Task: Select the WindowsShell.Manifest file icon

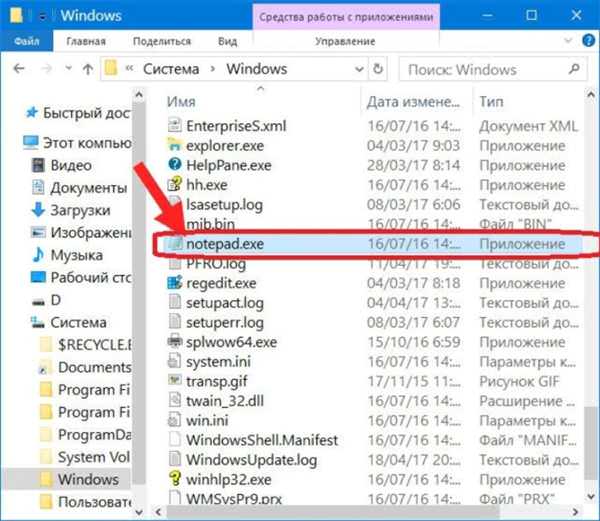Action: (x=175, y=439)
